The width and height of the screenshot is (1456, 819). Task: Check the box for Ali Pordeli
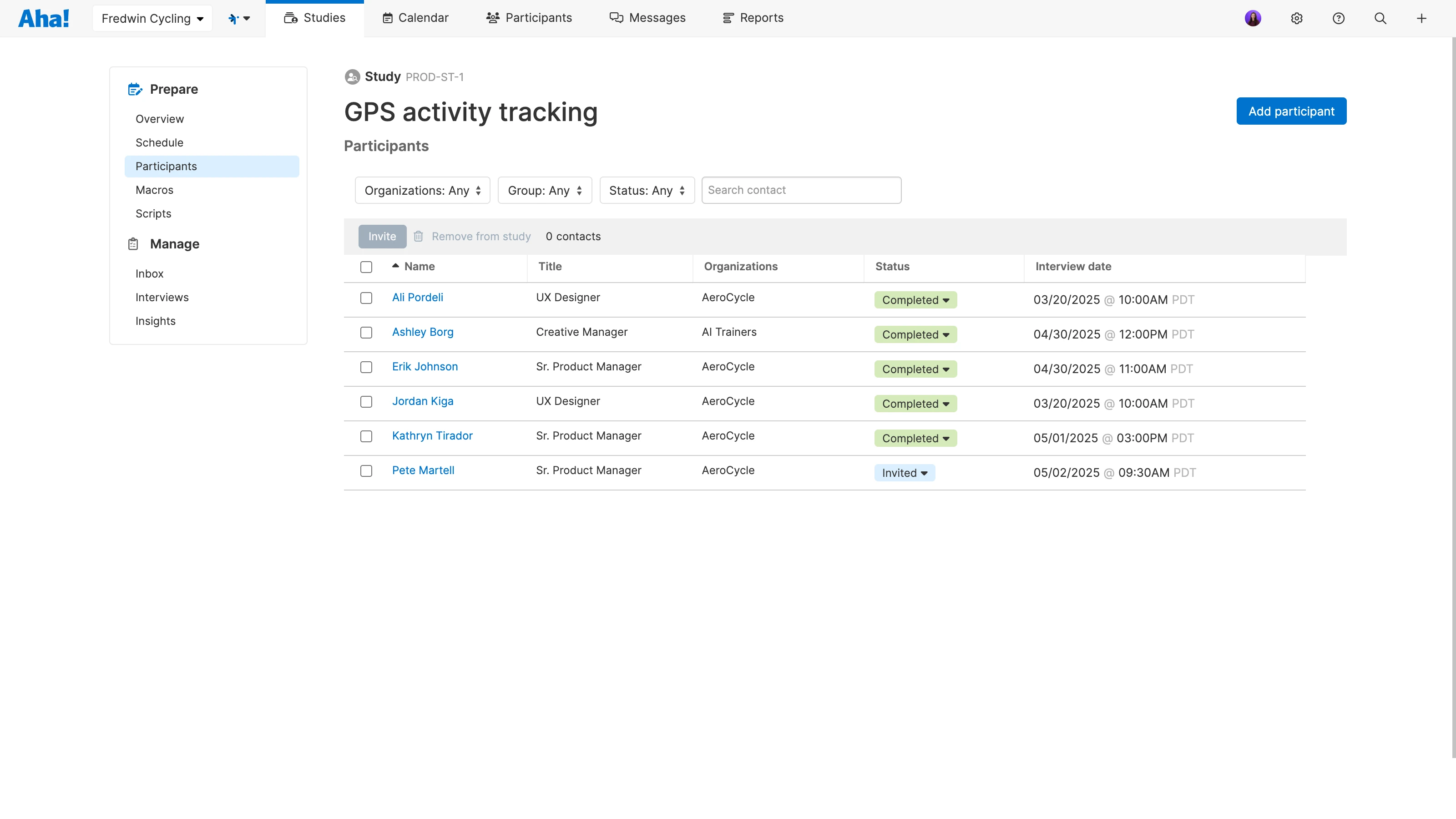pos(366,298)
